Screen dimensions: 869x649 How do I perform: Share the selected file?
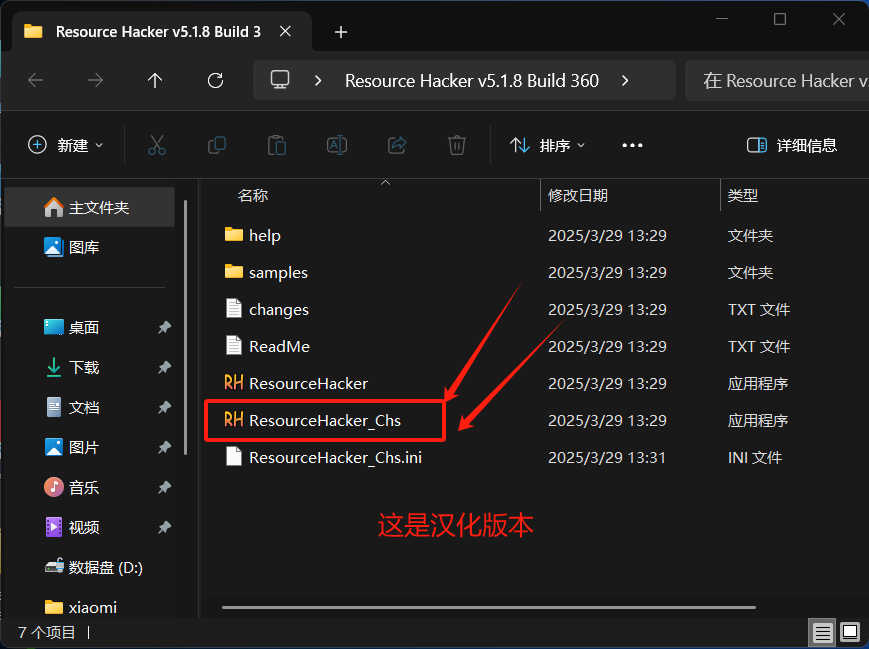(x=397, y=145)
